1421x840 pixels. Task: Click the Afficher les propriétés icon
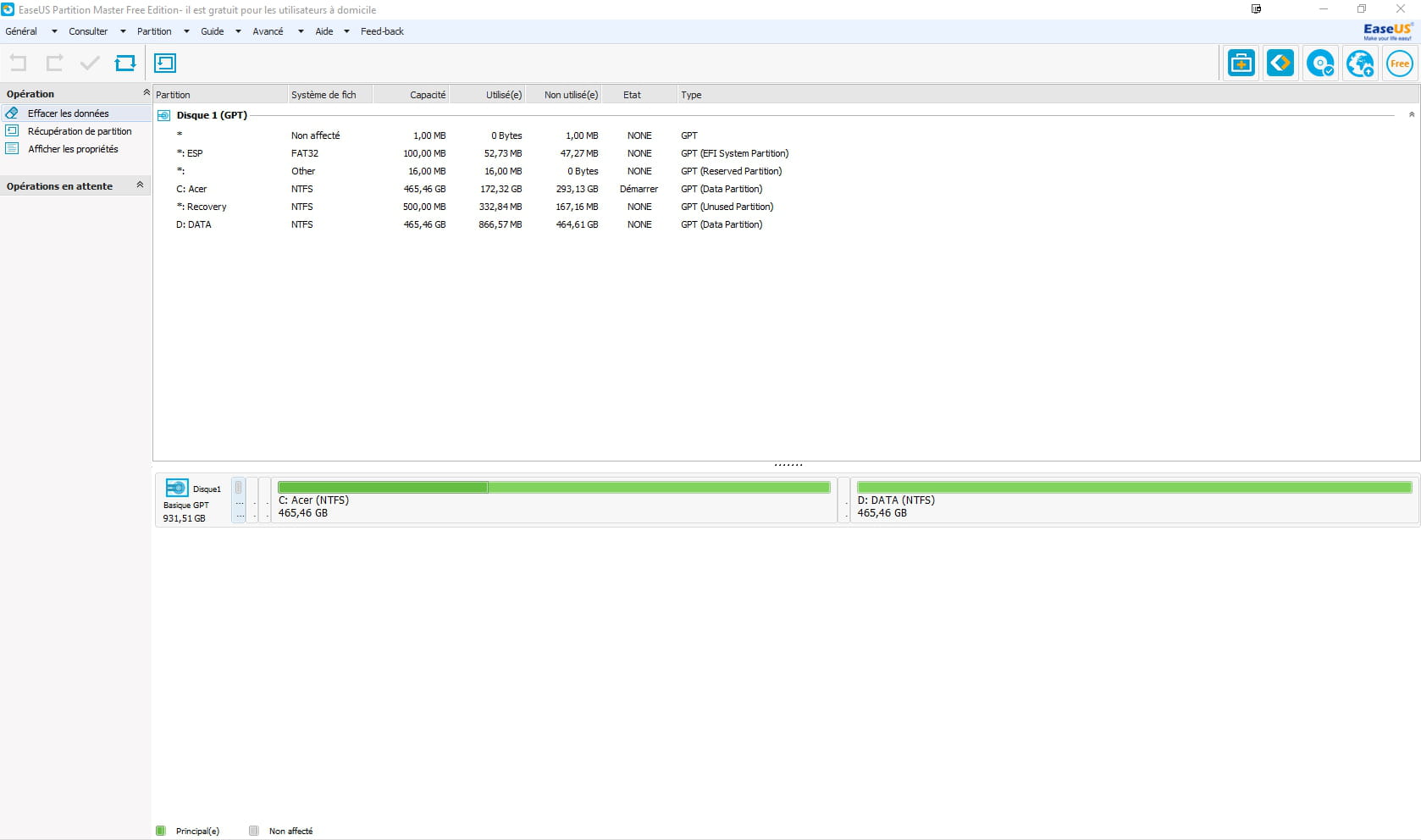(x=12, y=148)
